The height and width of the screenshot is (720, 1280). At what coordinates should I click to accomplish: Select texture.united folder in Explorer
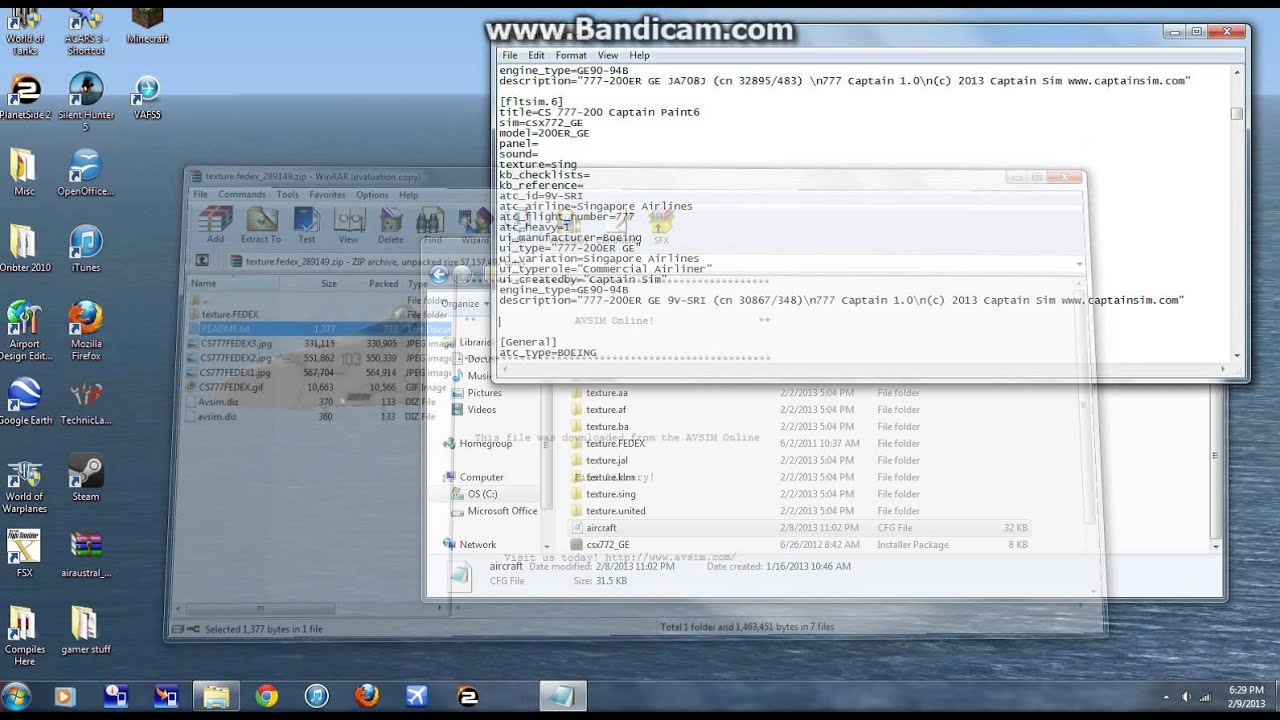[615, 511]
